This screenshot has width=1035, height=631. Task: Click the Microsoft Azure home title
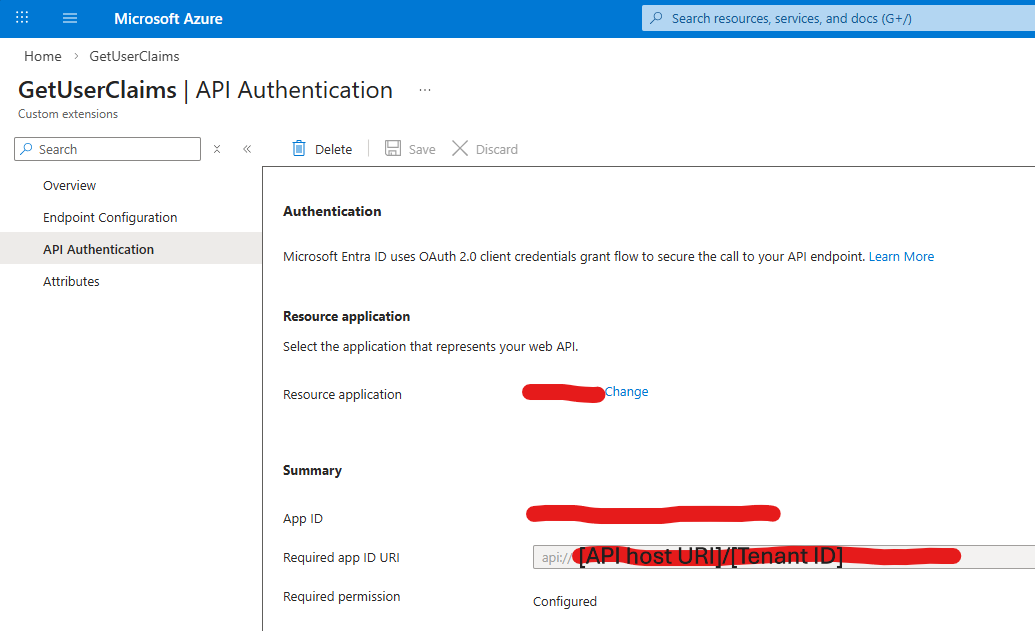point(168,18)
